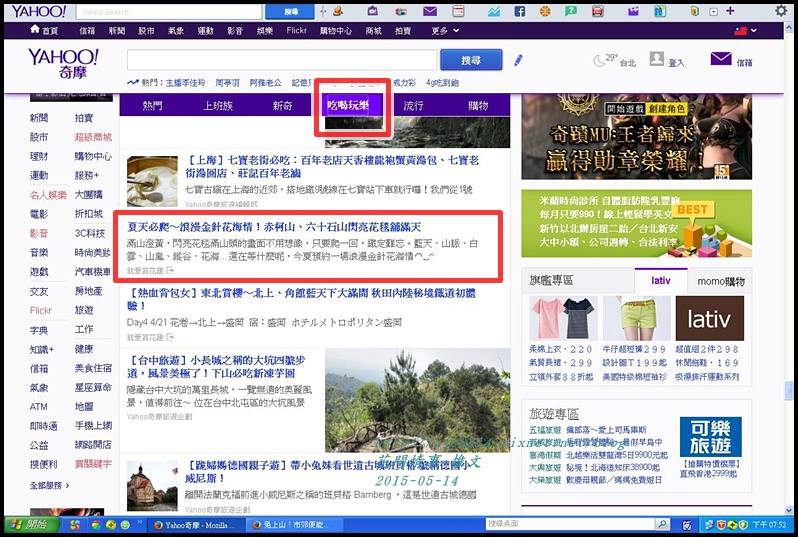Open handwriting input pencil icon beside search
Image resolution: width=798 pixels, height=537 pixels.
coord(518,61)
